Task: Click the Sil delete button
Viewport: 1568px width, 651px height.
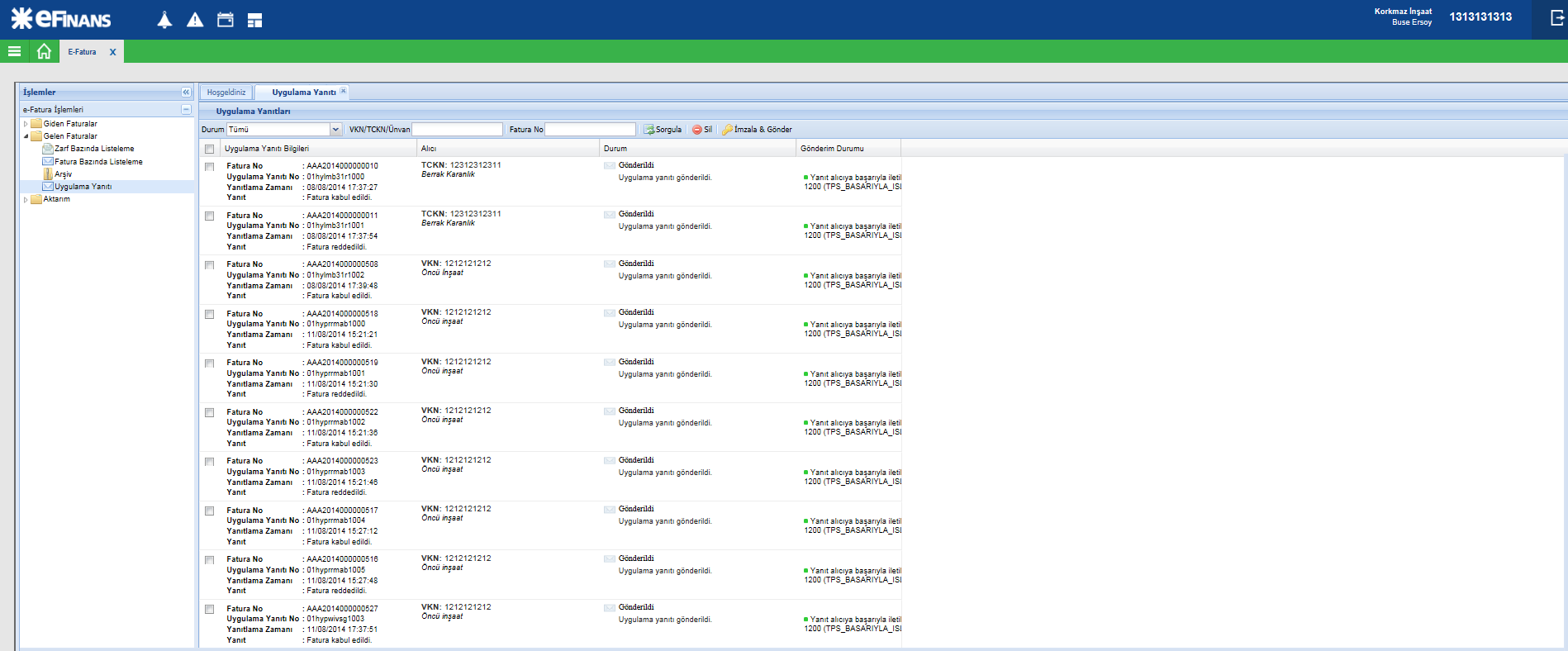Action: (x=702, y=130)
